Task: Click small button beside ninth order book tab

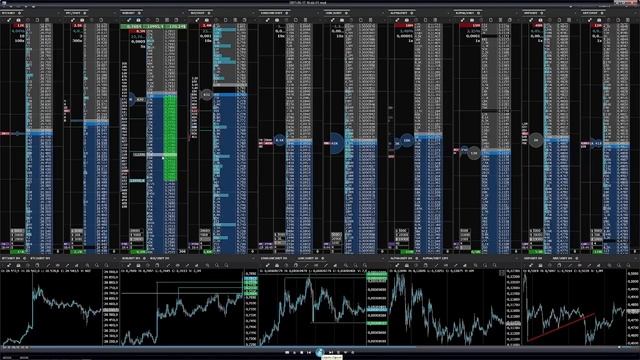Action: pyautogui.click(x=543, y=13)
